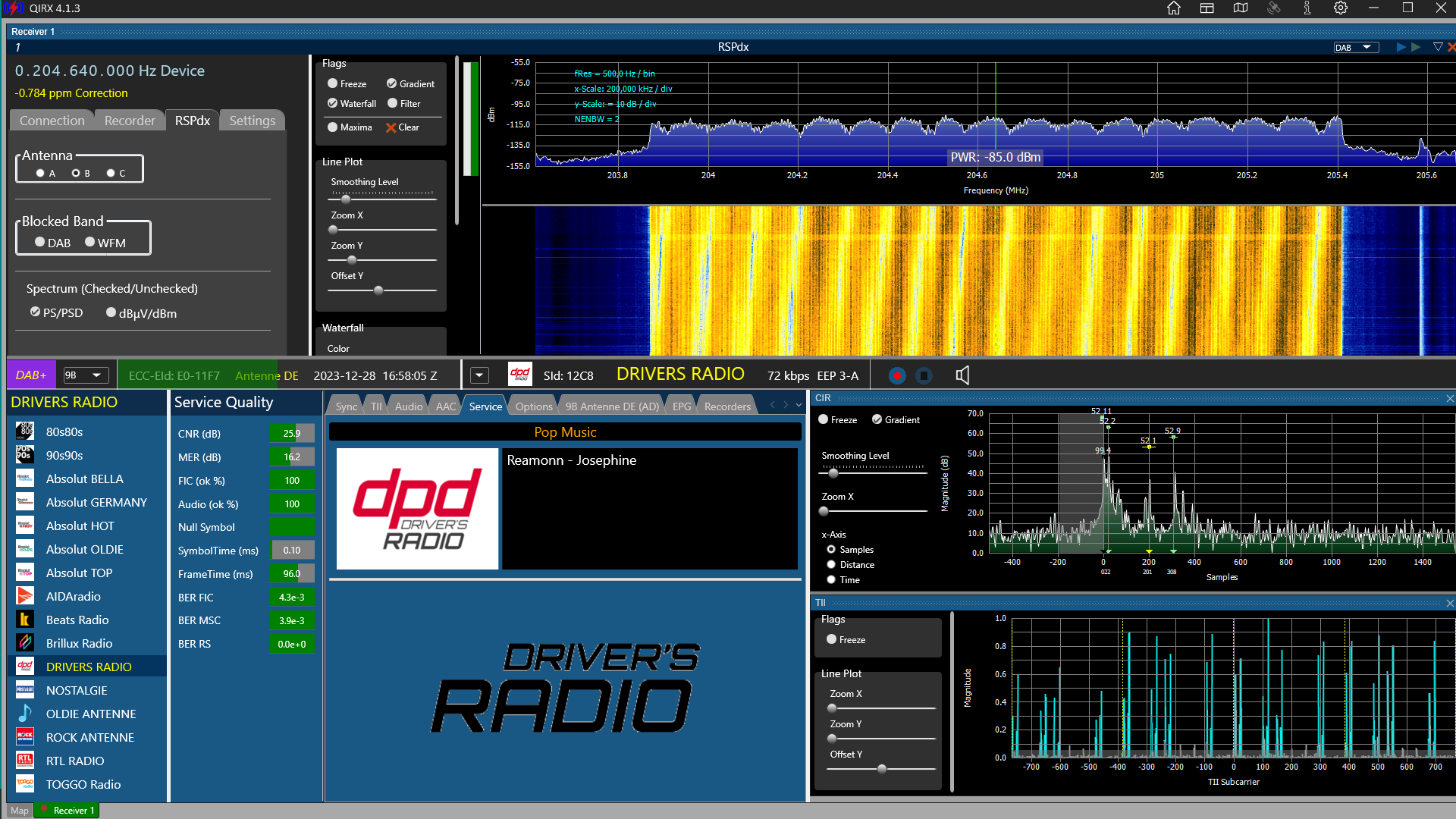Adjust the TII Offset Y slider
Image resolution: width=1456 pixels, height=819 pixels.
coord(882,768)
